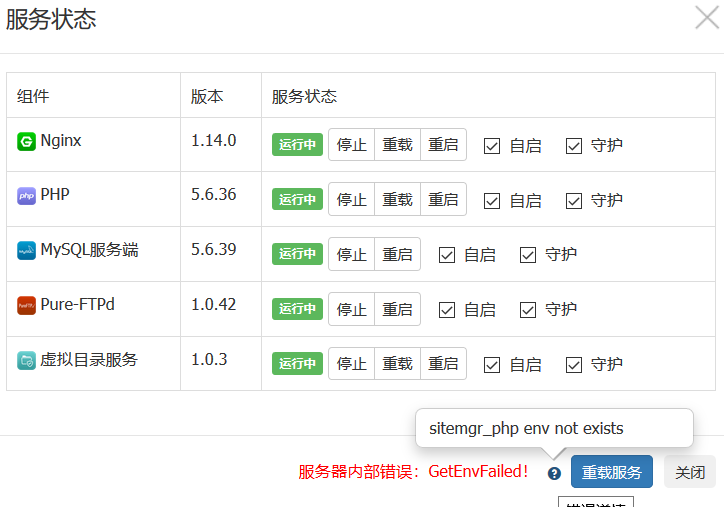Viewport: 724px width, 507px height.
Task: Click the Nginx component icon
Action: [x=26, y=142]
